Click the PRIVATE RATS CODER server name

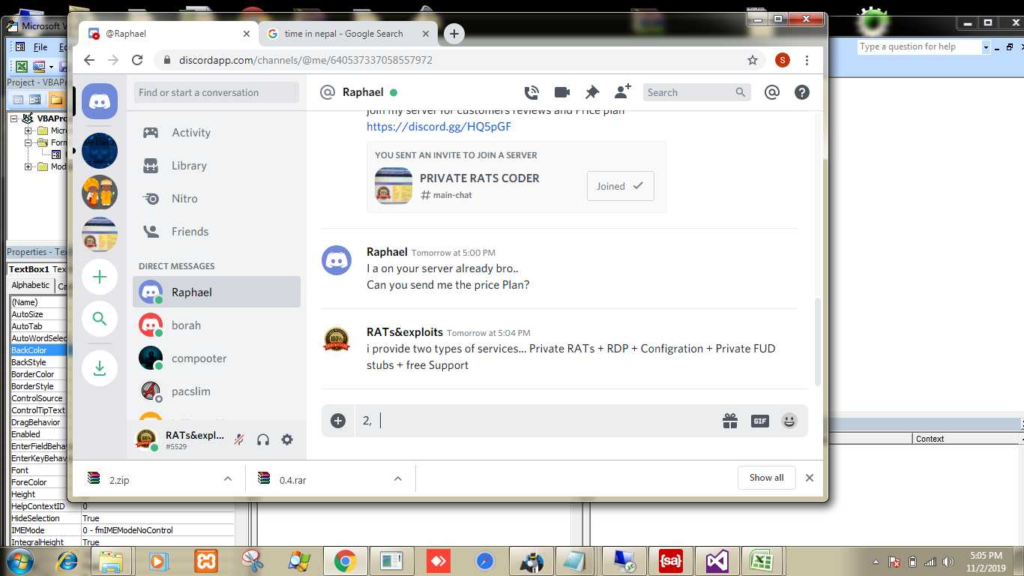click(479, 178)
